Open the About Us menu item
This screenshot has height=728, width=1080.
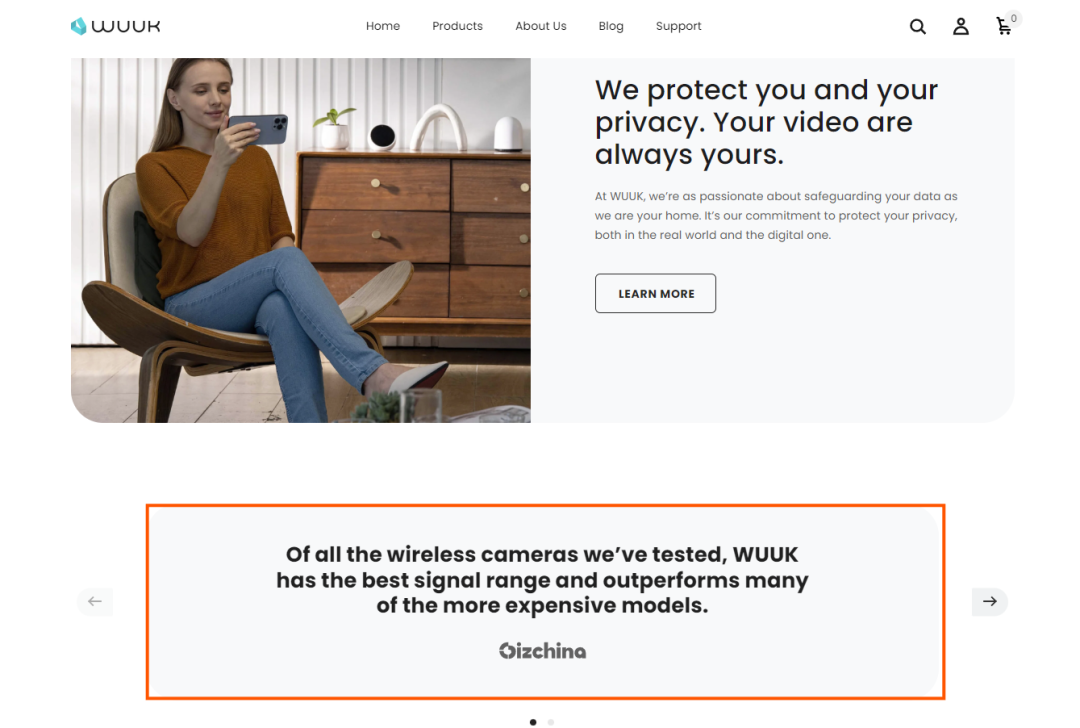[541, 26]
